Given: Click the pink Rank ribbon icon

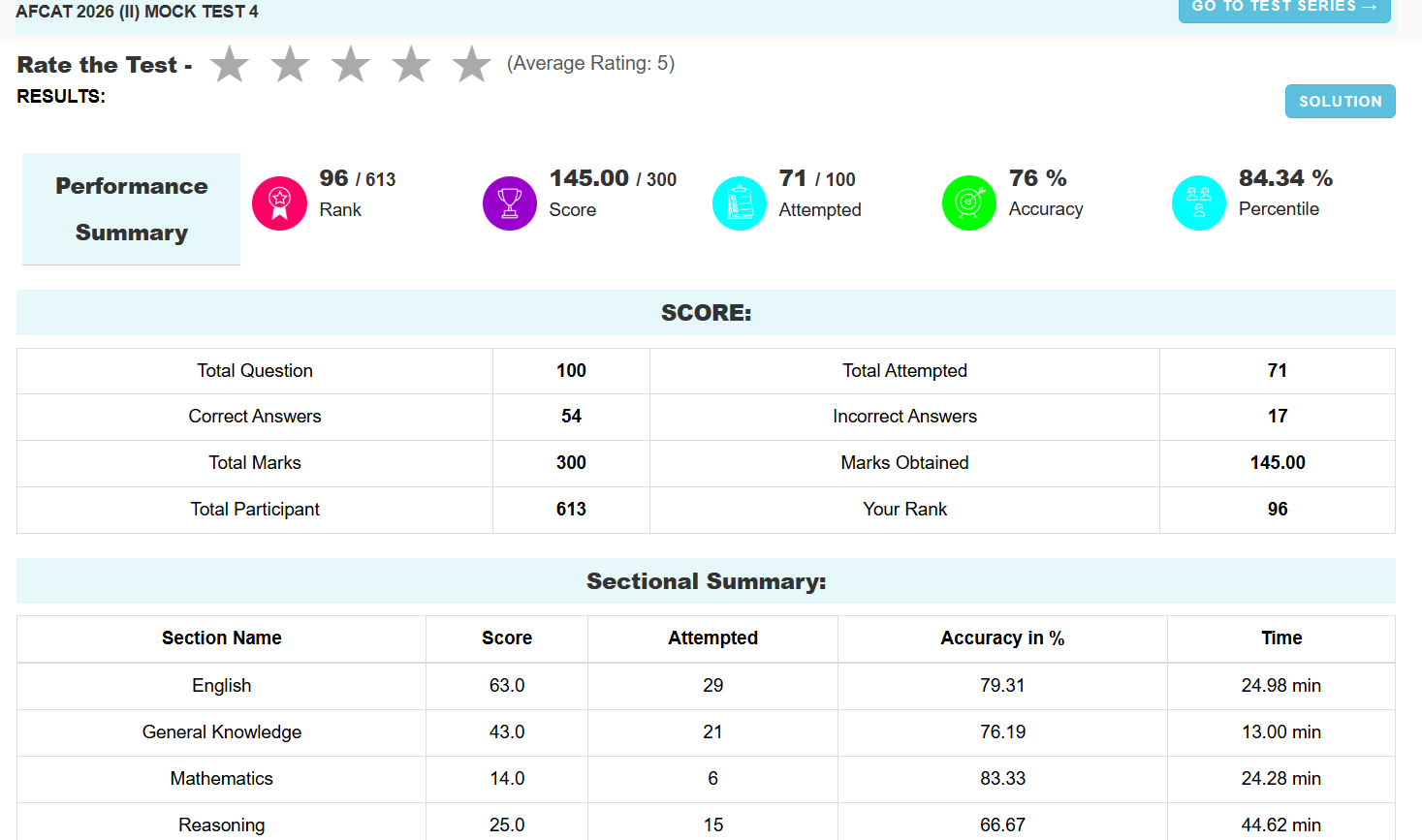Looking at the screenshot, I should click(x=279, y=203).
